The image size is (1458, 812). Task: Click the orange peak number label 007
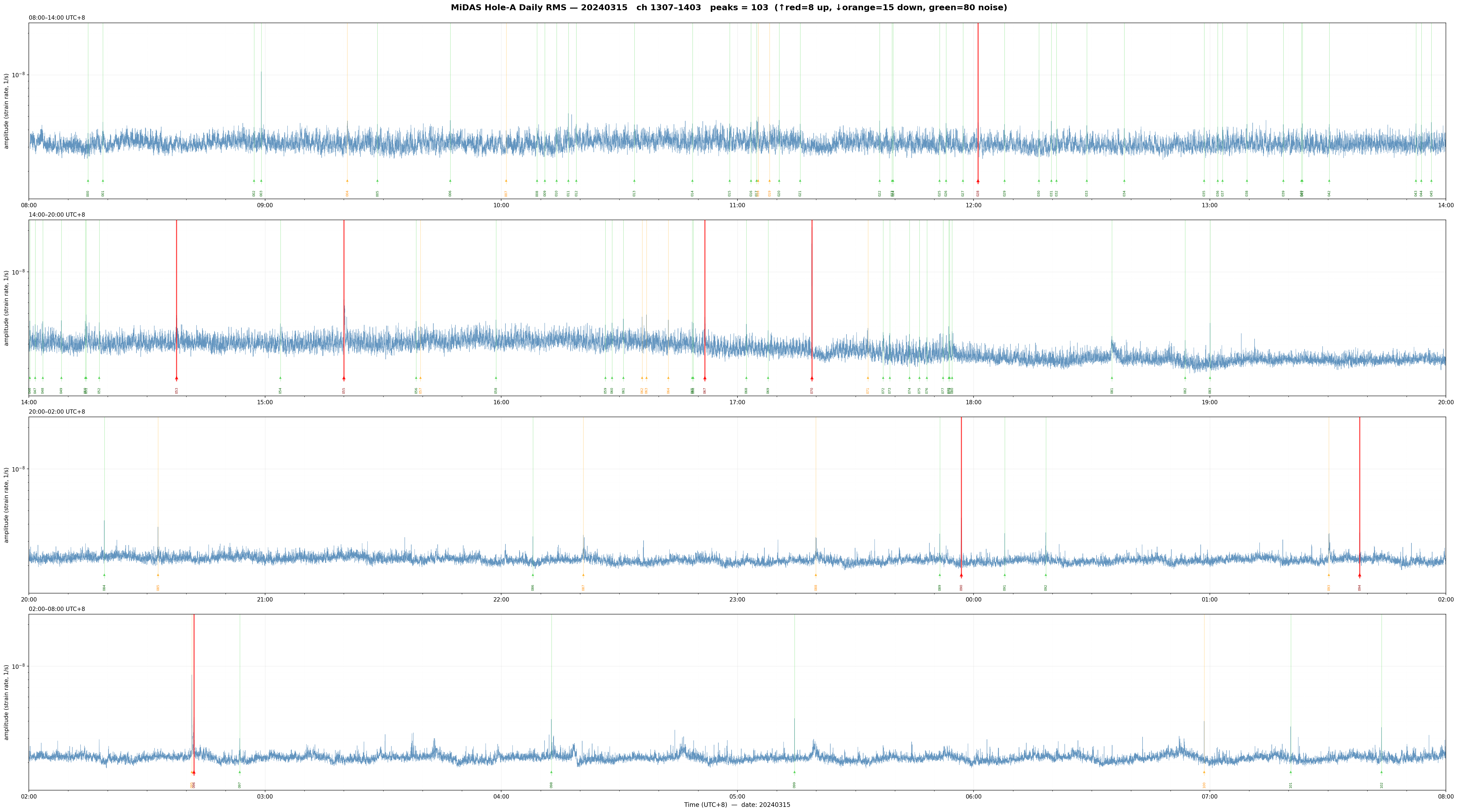coord(506,194)
